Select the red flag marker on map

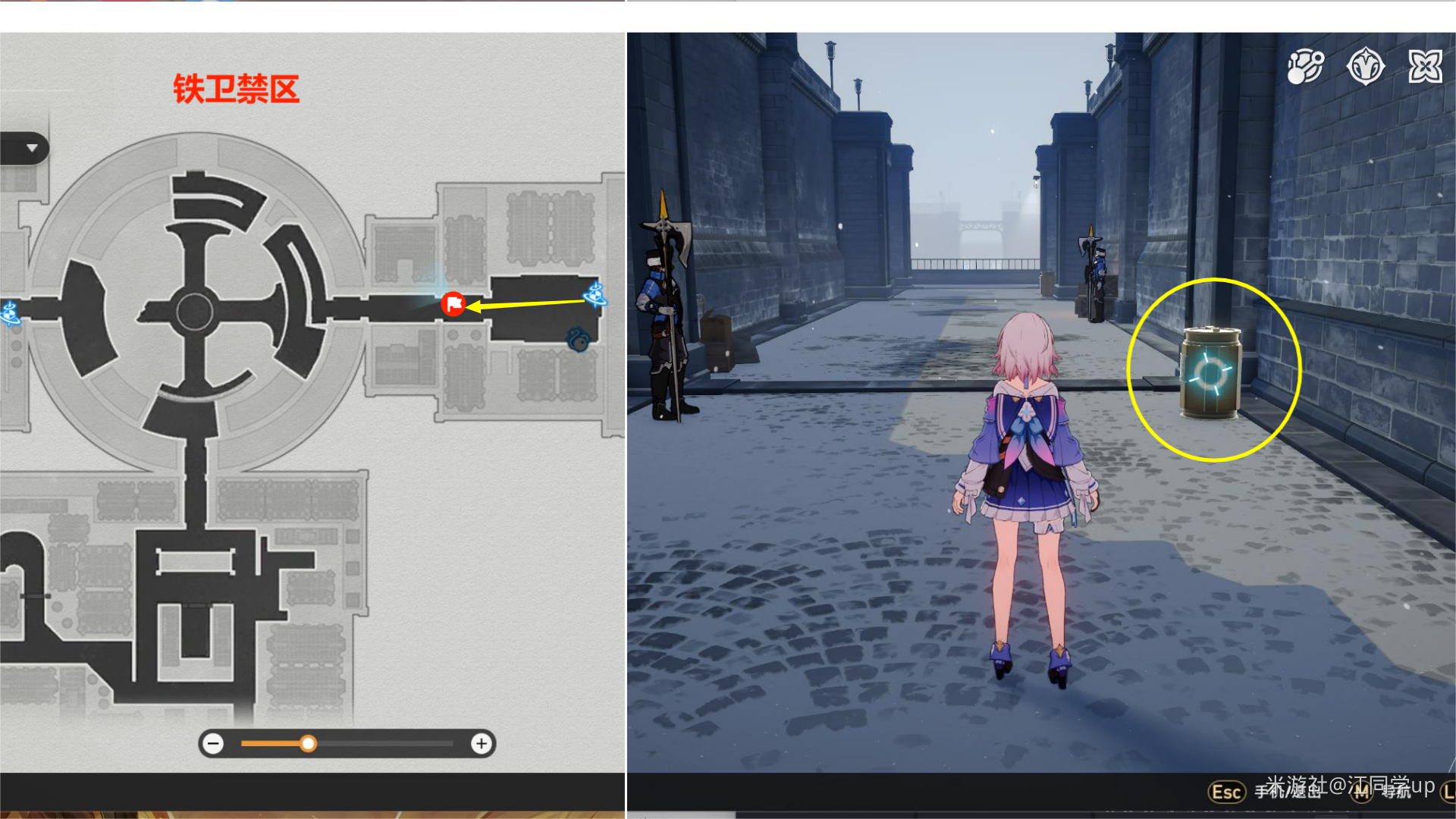(453, 305)
